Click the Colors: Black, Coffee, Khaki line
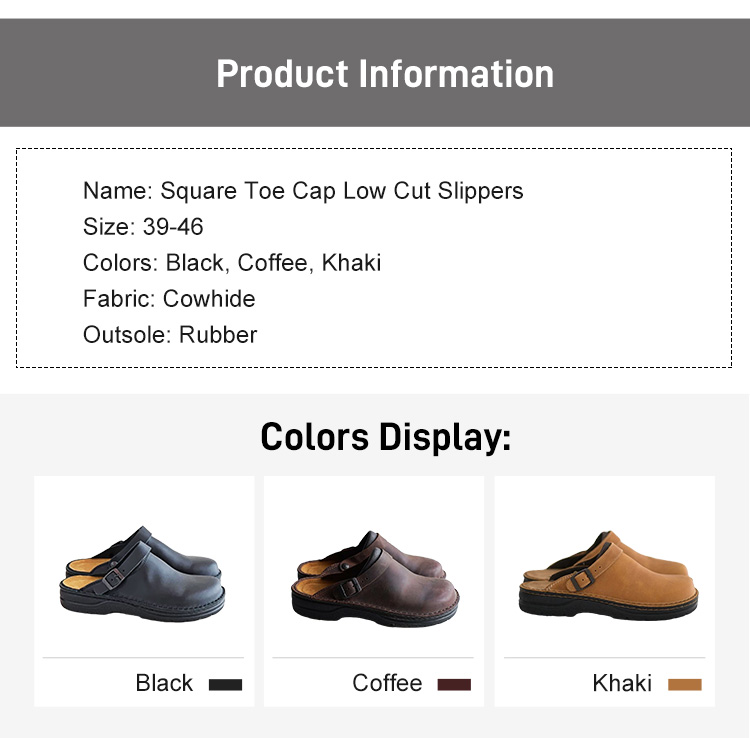Viewport: 750px width, 738px height. [x=232, y=263]
